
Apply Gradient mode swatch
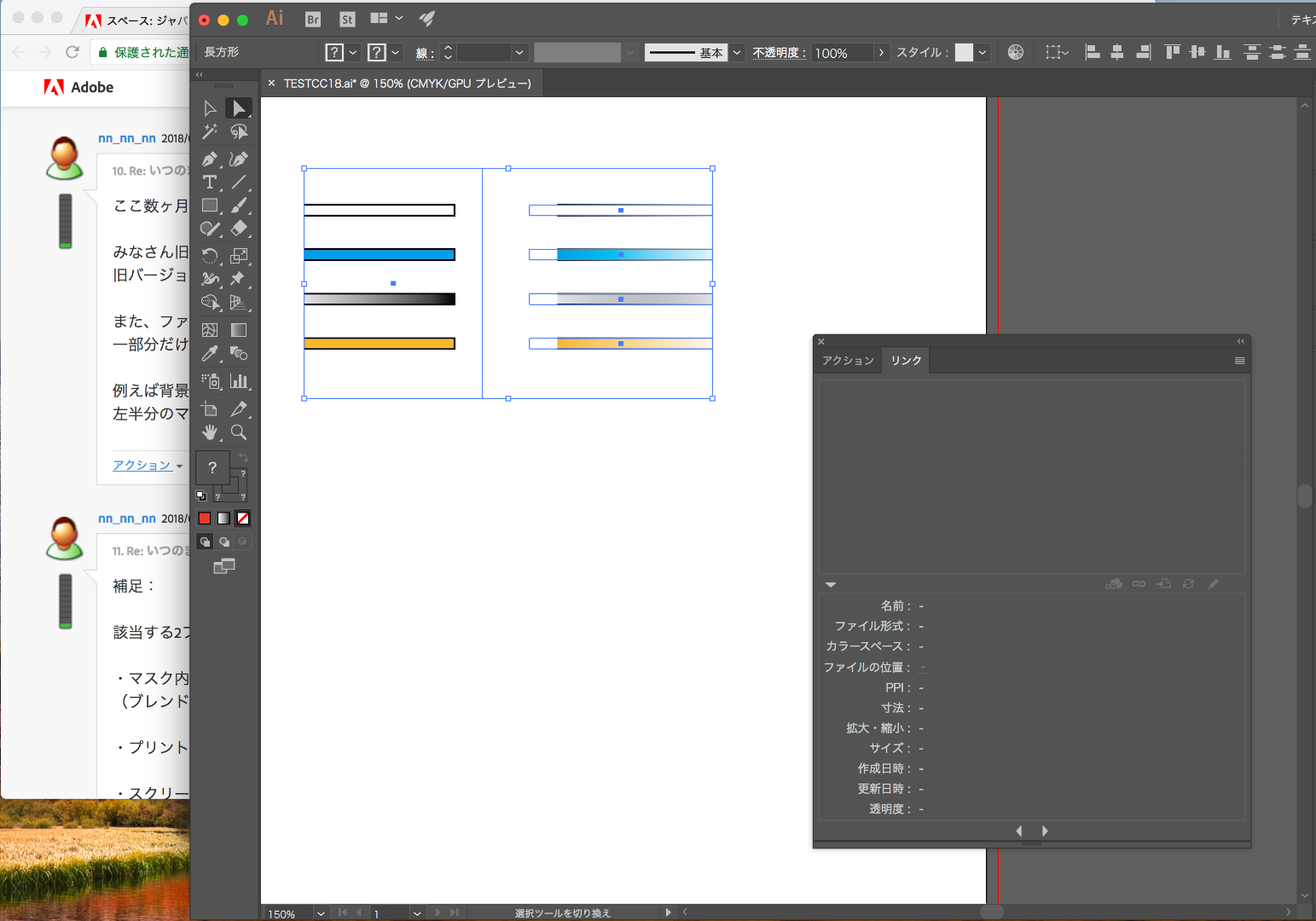(x=223, y=518)
